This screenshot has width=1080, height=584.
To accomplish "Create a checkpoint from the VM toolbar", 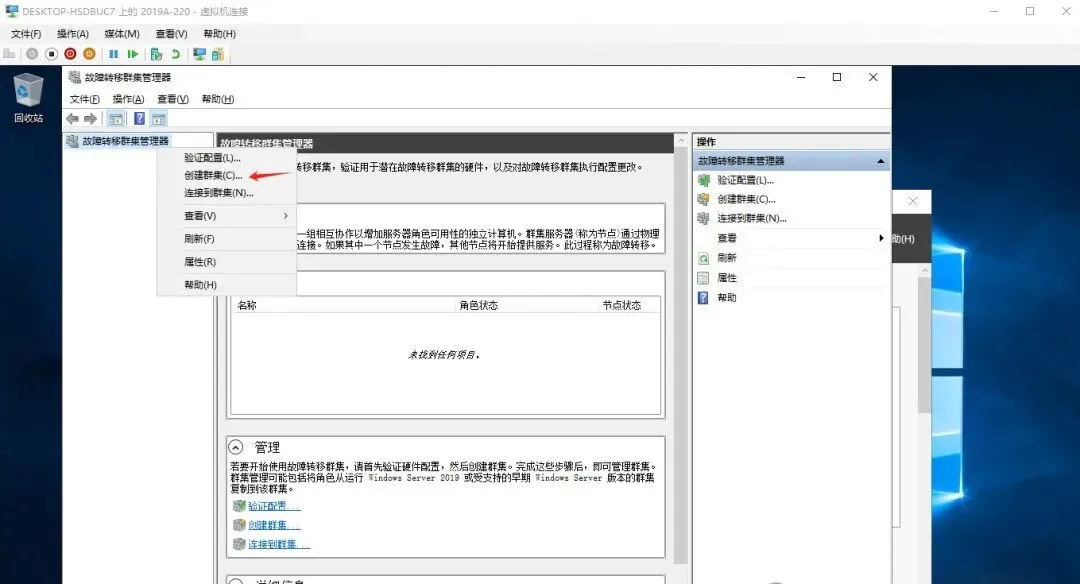I will (155, 54).
